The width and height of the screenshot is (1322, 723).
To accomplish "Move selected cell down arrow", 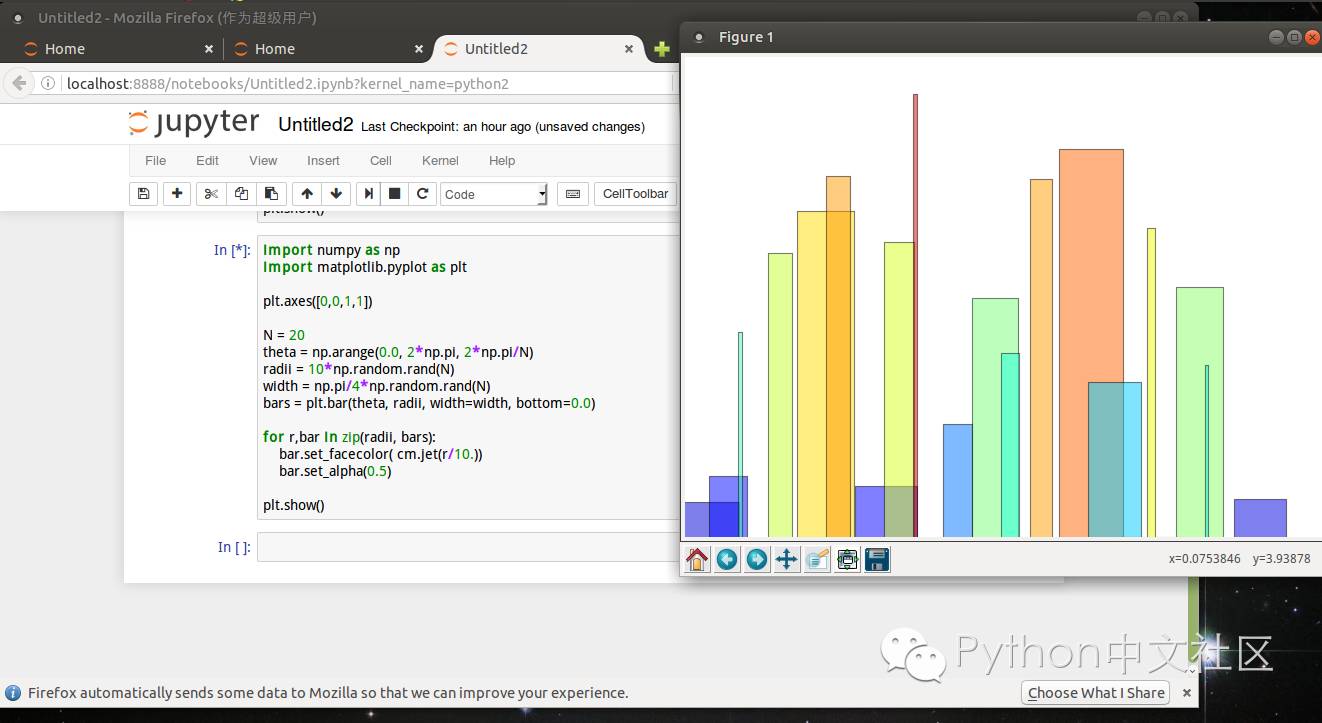I will tap(336, 194).
